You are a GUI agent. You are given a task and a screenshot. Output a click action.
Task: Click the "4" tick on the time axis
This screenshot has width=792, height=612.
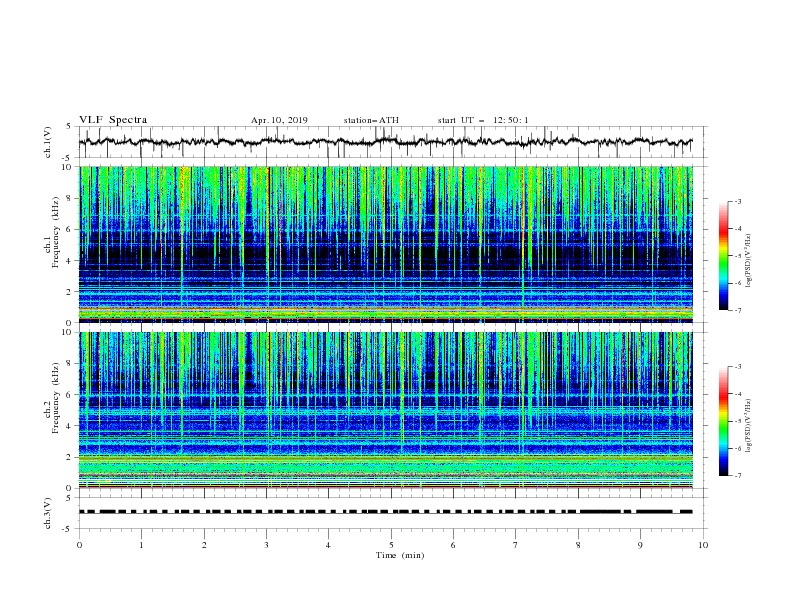click(x=328, y=545)
